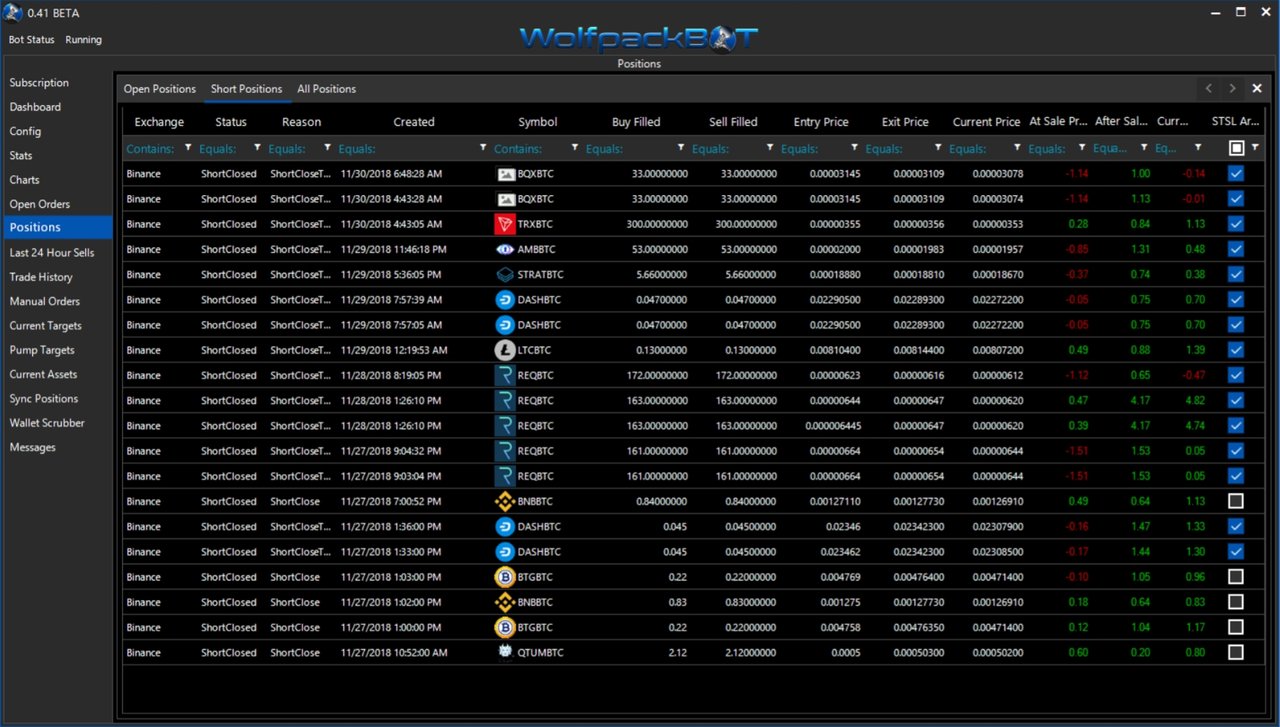
Task: Click the BNBBTC icon in 1:02:00 PM row
Action: click(504, 602)
